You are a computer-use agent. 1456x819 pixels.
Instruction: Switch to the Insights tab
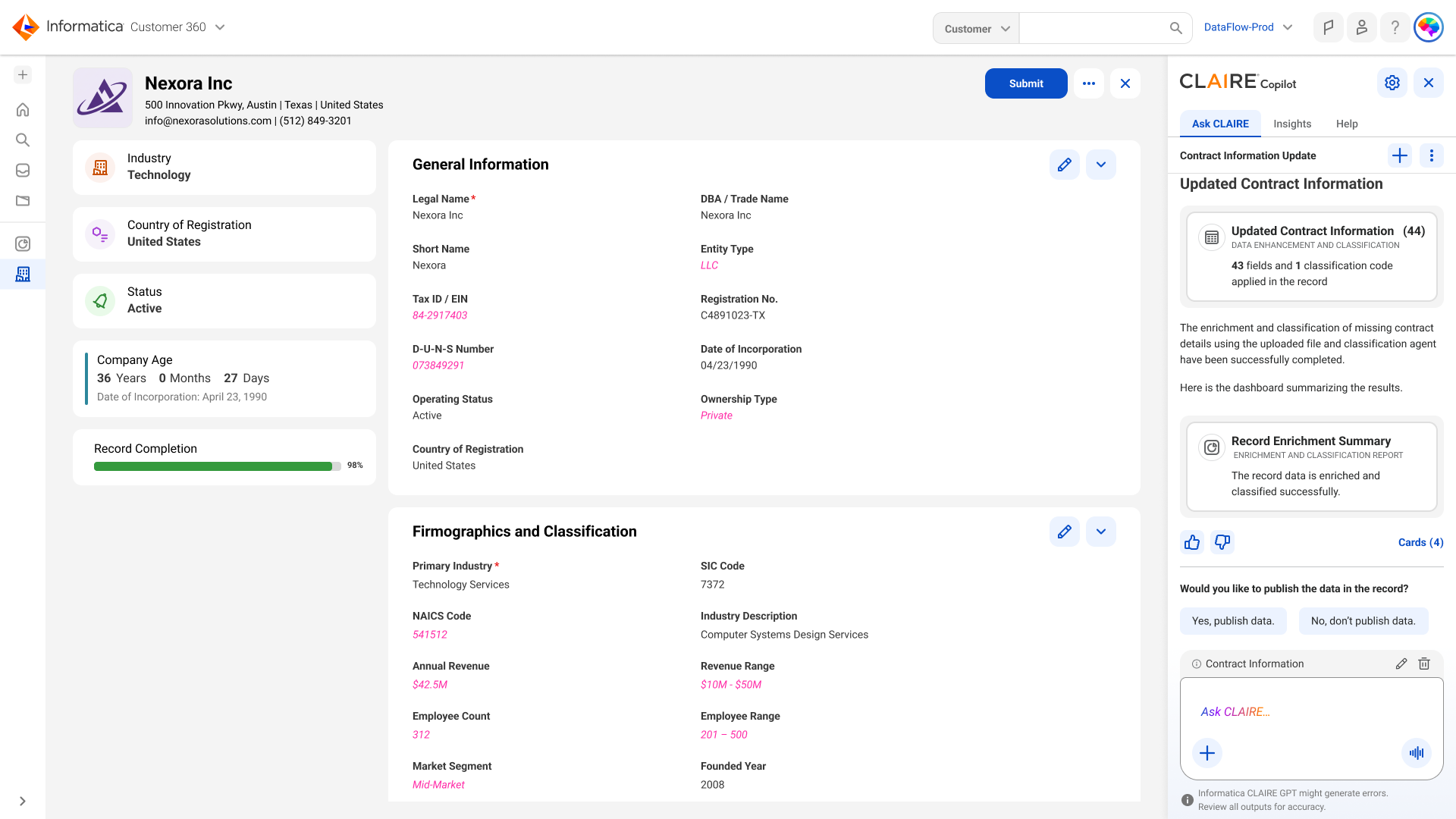click(x=1292, y=124)
